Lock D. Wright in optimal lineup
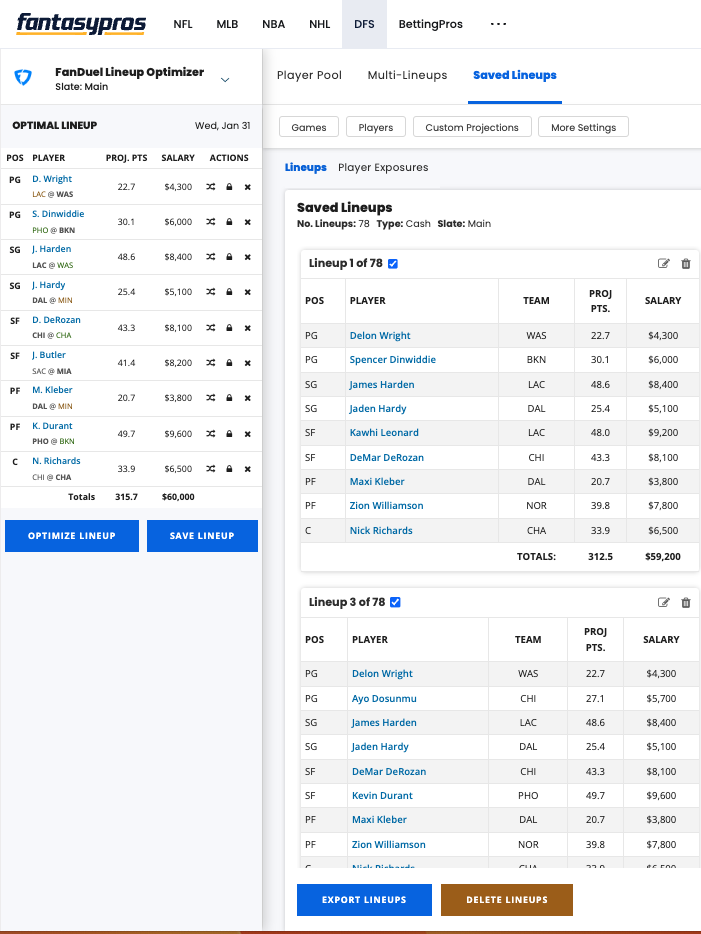The width and height of the screenshot is (701, 934). tap(229, 187)
